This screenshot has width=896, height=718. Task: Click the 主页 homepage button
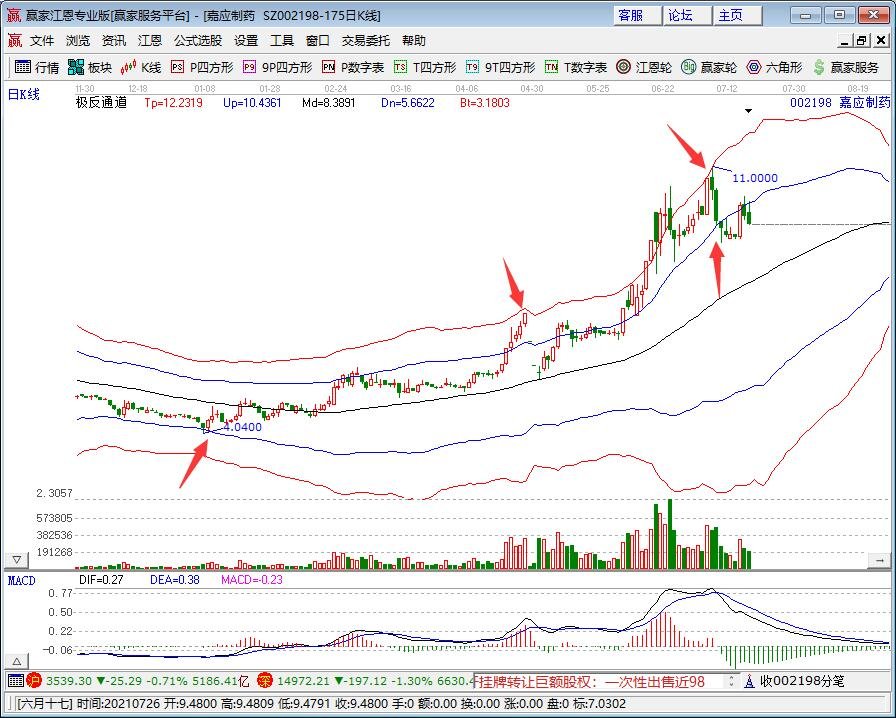[737, 15]
